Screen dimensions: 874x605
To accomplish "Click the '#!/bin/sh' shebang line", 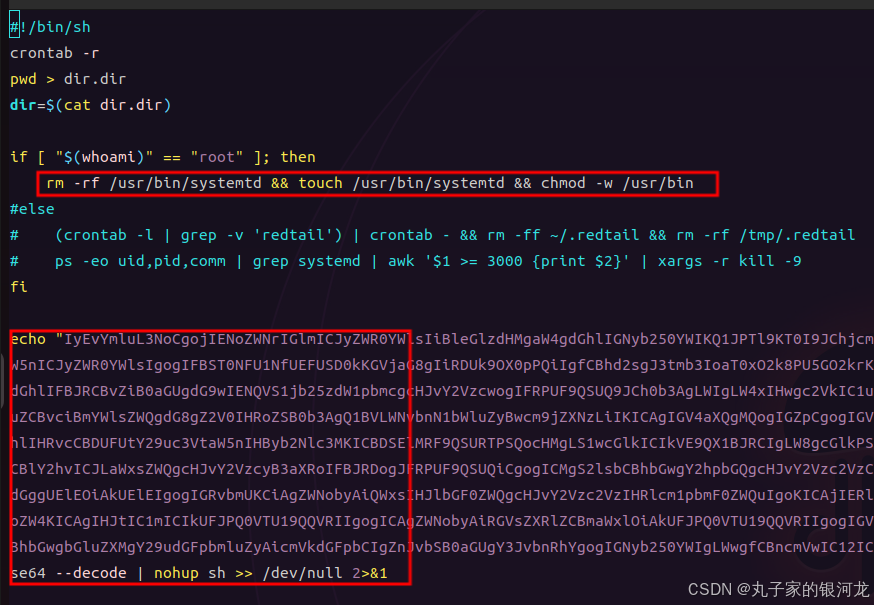I will [50, 27].
